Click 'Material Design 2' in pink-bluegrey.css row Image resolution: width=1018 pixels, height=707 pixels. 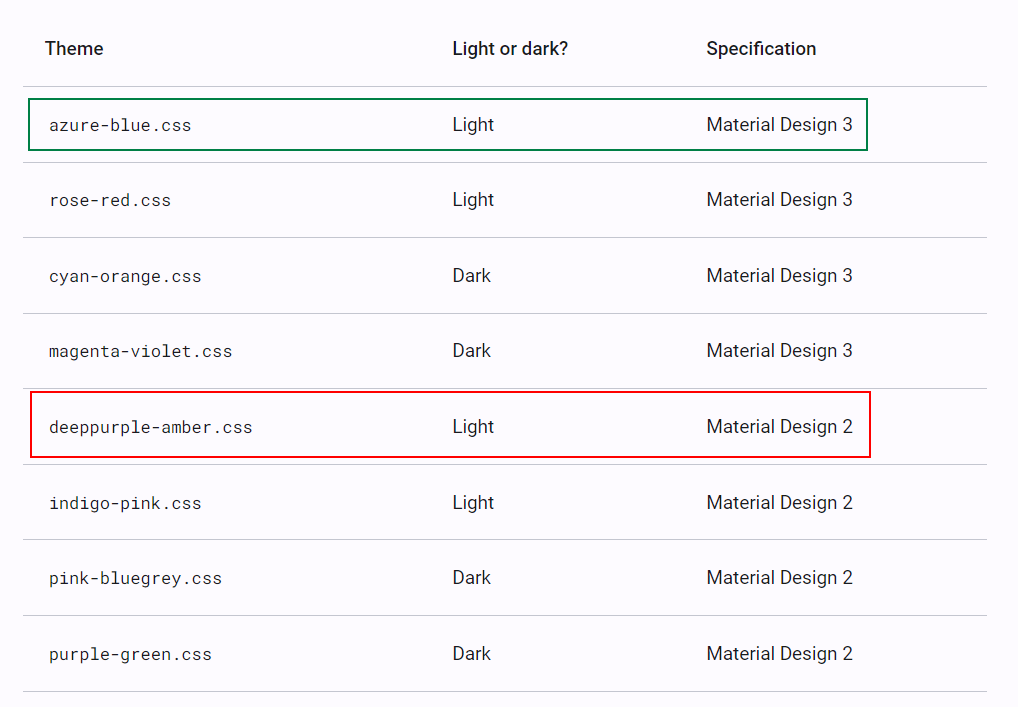pyautogui.click(x=779, y=578)
